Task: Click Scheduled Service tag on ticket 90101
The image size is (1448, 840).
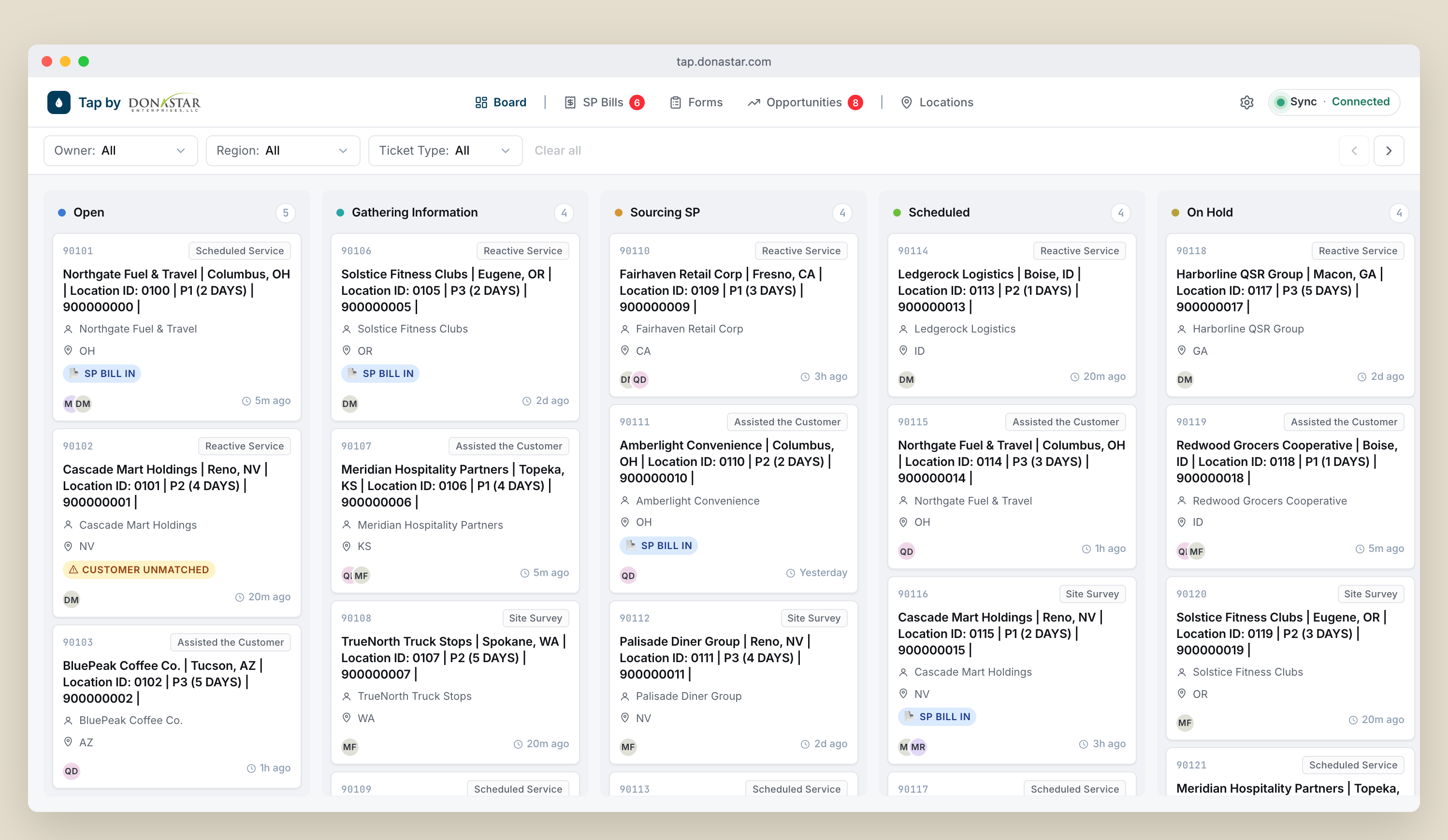Action: 240,250
